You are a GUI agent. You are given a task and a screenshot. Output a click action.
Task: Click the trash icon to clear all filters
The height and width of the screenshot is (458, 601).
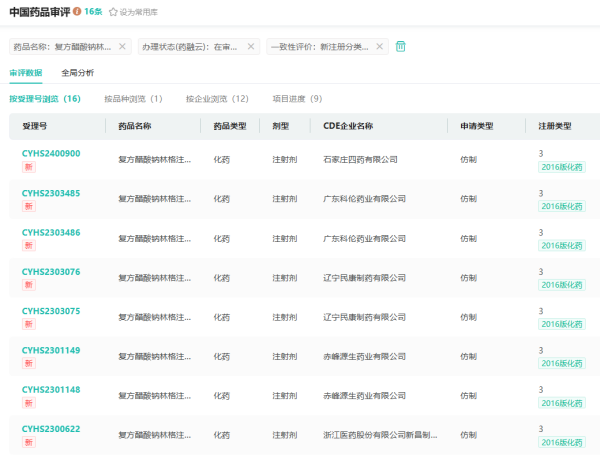[401, 46]
